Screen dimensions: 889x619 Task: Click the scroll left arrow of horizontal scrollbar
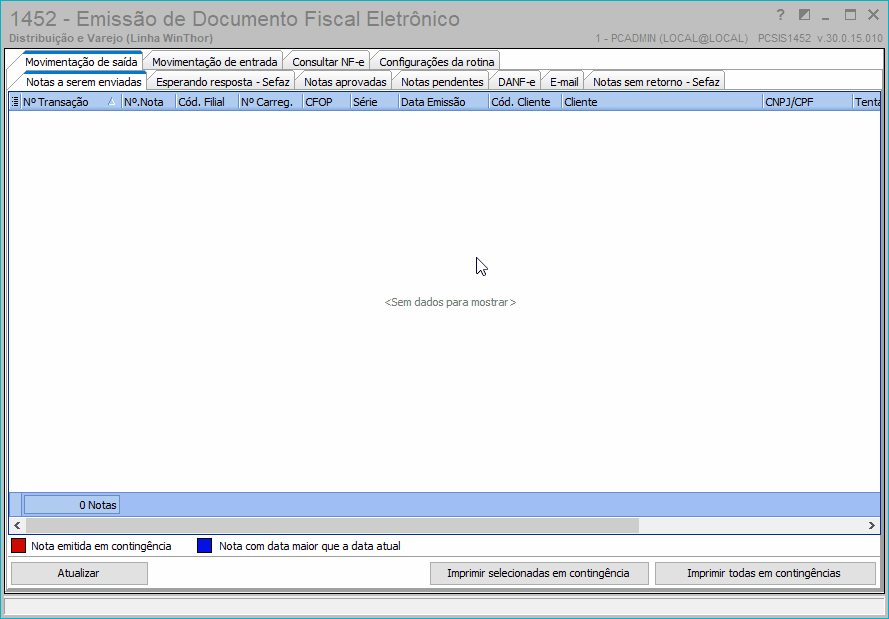coord(17,525)
